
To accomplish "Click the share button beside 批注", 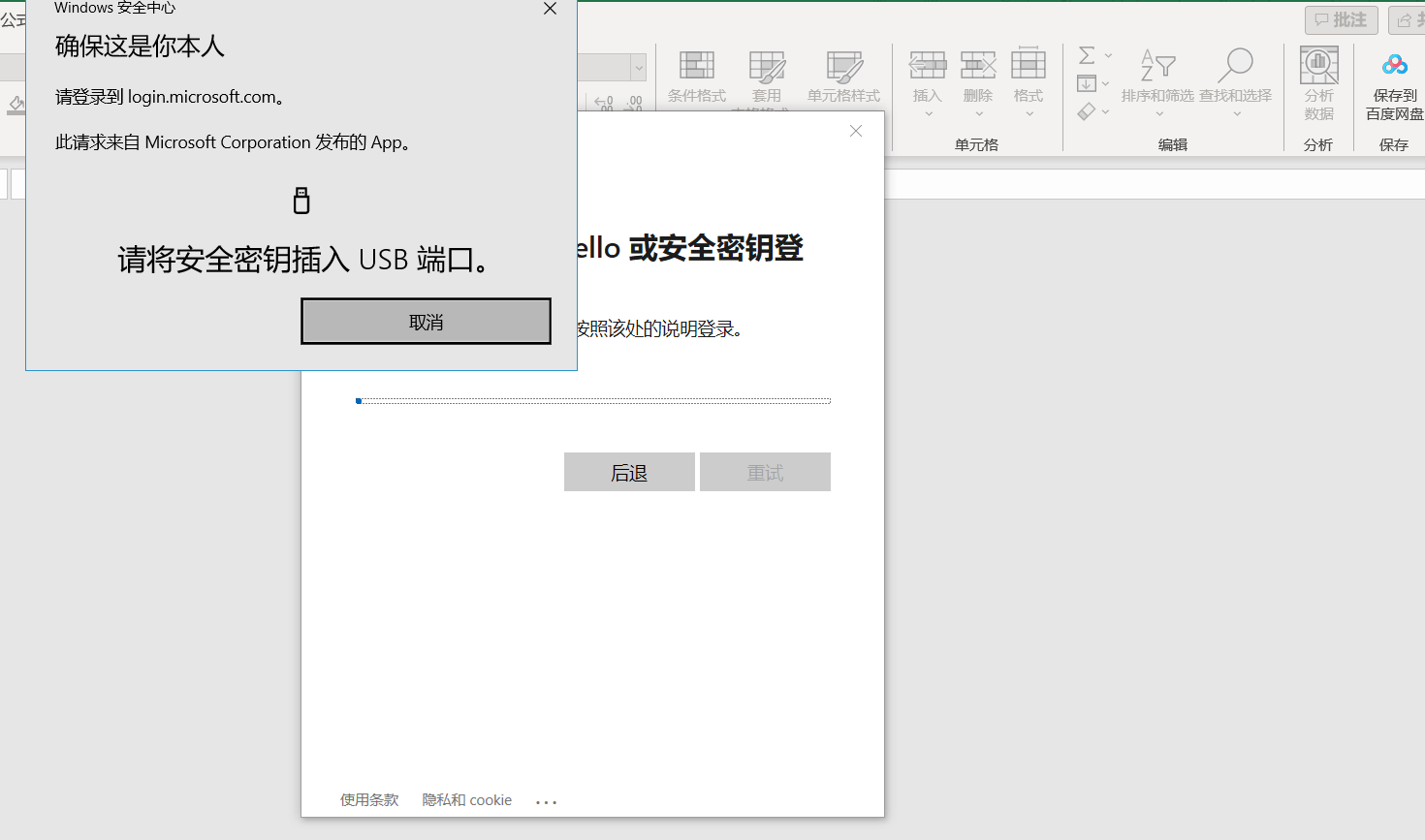I will tap(1407, 19).
